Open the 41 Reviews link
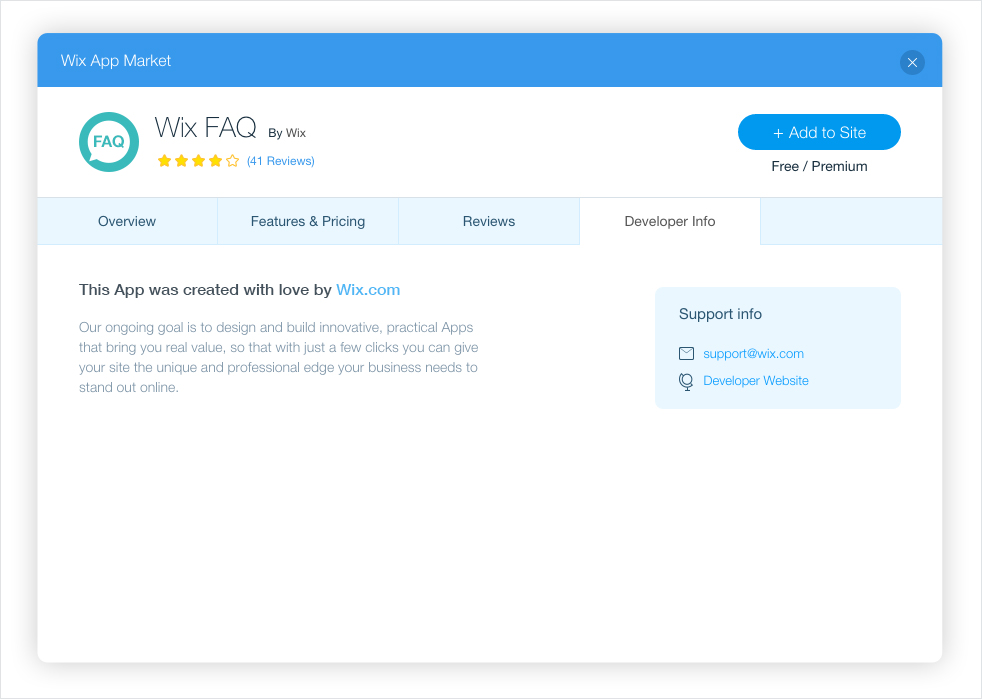Image resolution: width=982 pixels, height=699 pixels. click(x=281, y=161)
